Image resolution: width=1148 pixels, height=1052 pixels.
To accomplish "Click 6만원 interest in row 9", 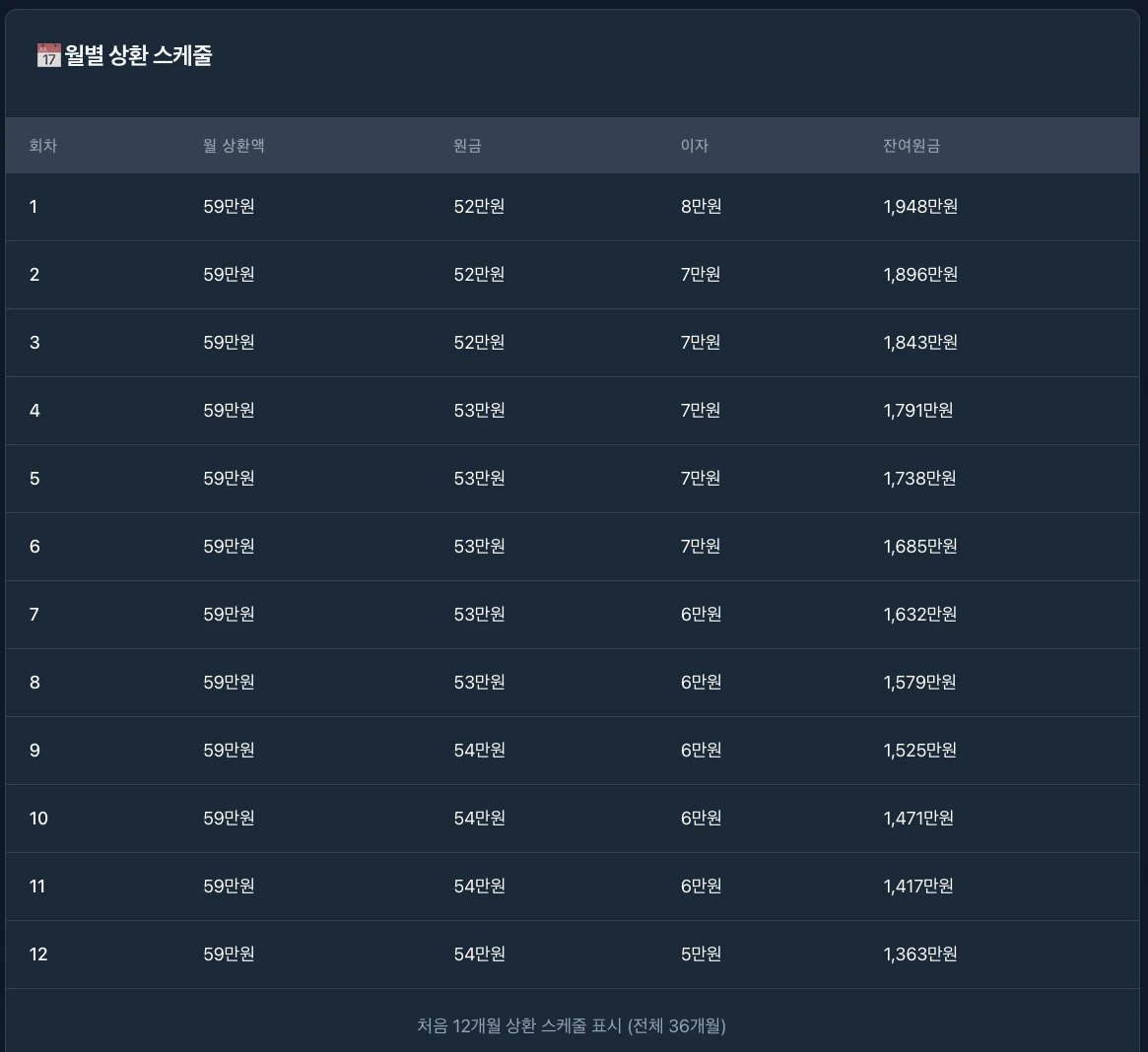I will (x=701, y=751).
